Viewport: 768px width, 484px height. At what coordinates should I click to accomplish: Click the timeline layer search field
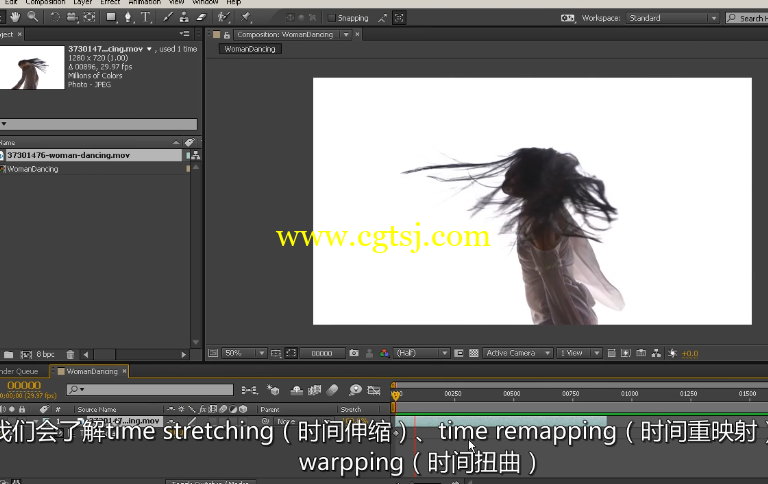pos(150,389)
